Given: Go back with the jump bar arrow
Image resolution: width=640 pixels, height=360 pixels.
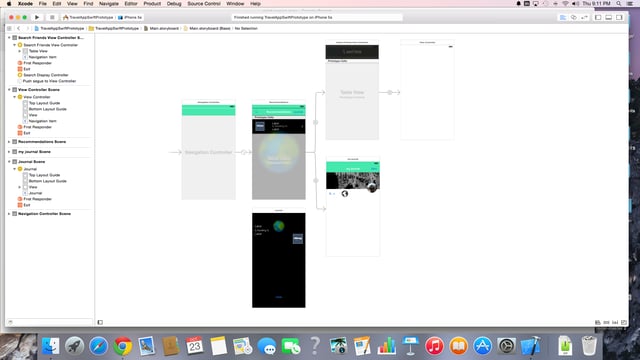Looking at the screenshot, I should [x=19, y=29].
